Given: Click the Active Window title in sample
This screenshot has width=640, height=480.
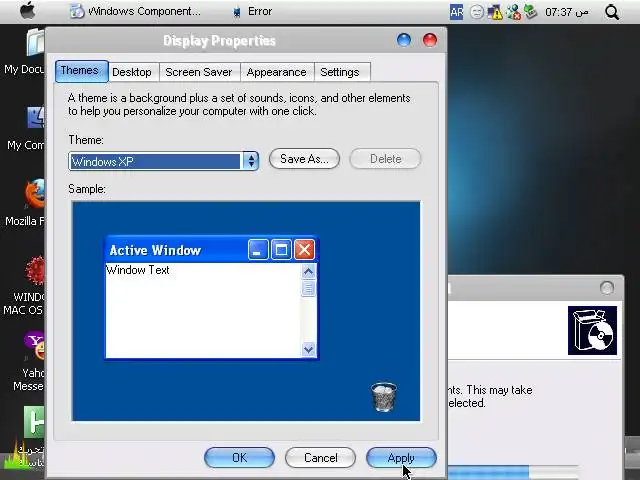Looking at the screenshot, I should tap(155, 250).
